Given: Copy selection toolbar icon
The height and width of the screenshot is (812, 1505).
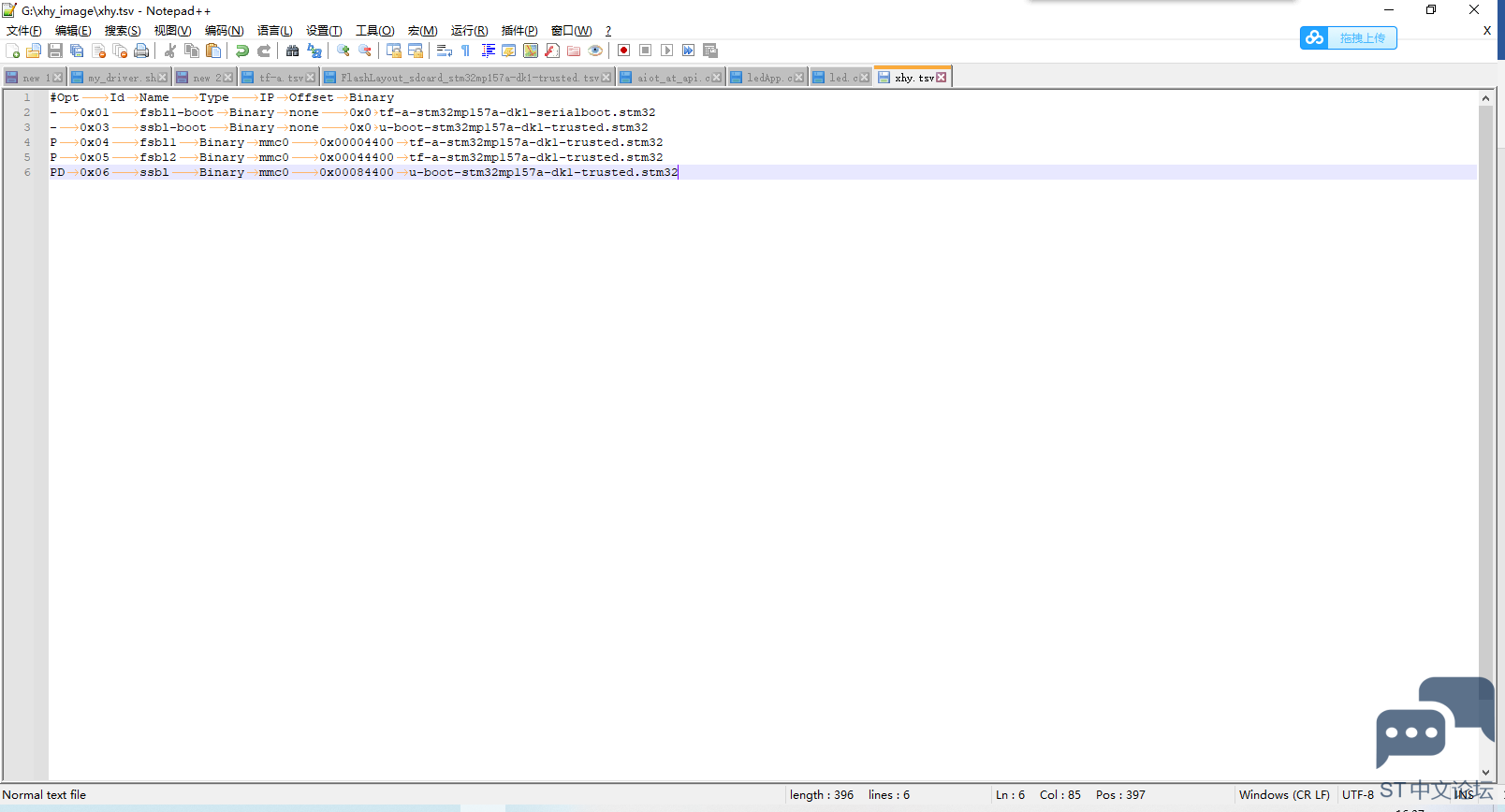Looking at the screenshot, I should (192, 51).
